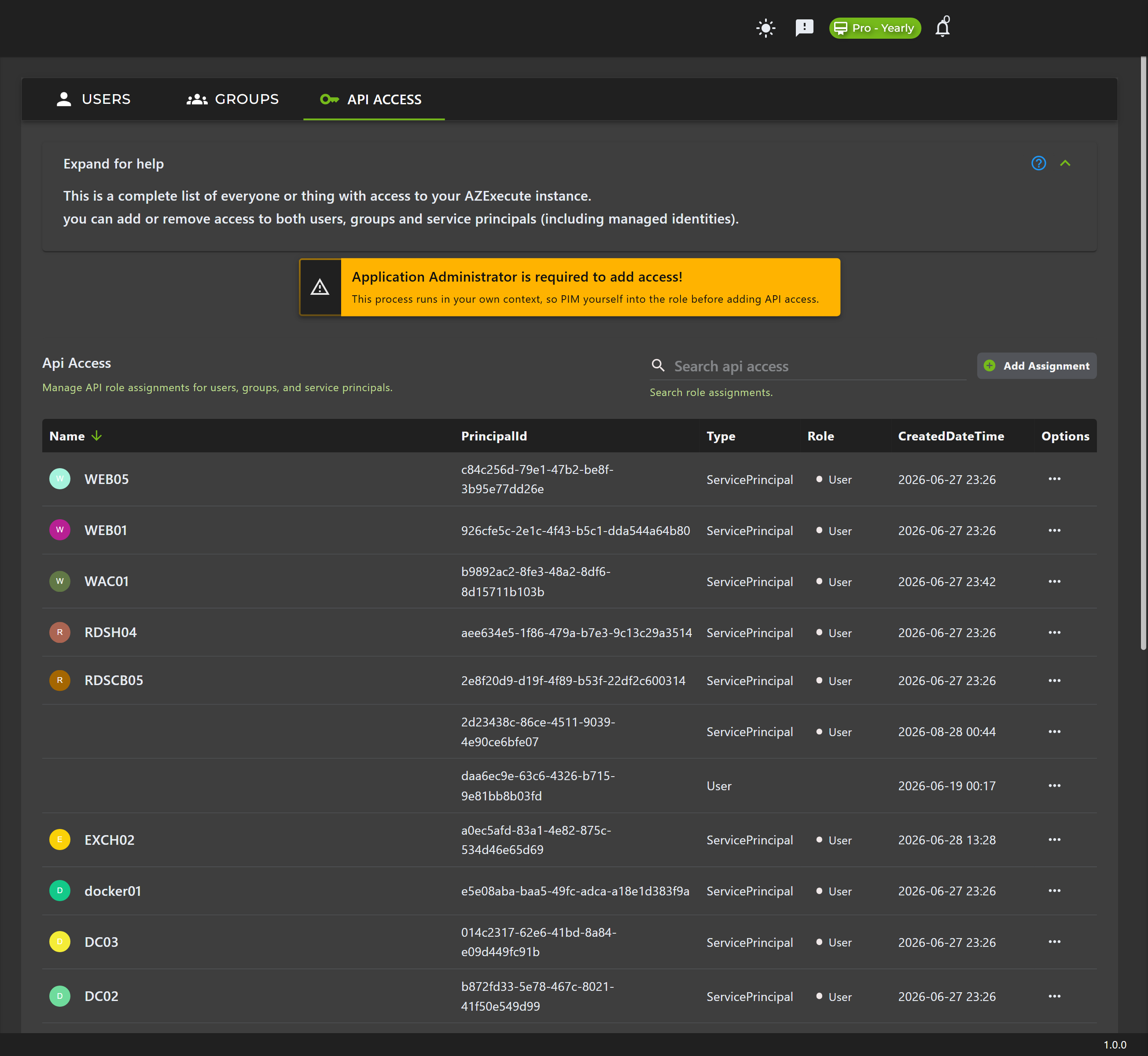Select the API Access tab
1148x1056 pixels.
[374, 99]
